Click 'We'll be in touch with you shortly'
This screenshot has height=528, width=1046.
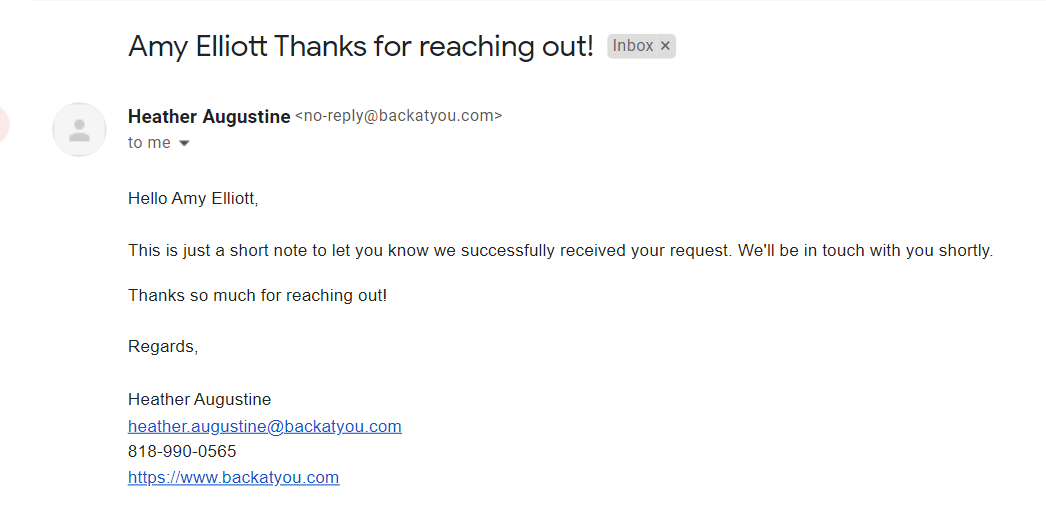(864, 250)
